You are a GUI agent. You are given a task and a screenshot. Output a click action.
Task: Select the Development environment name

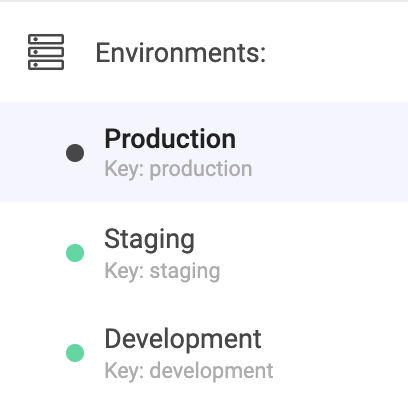183,339
